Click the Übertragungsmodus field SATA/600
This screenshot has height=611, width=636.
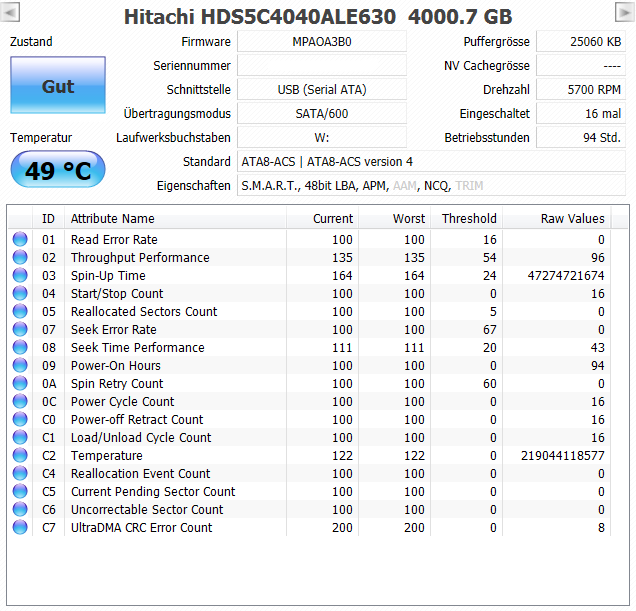pos(322,114)
